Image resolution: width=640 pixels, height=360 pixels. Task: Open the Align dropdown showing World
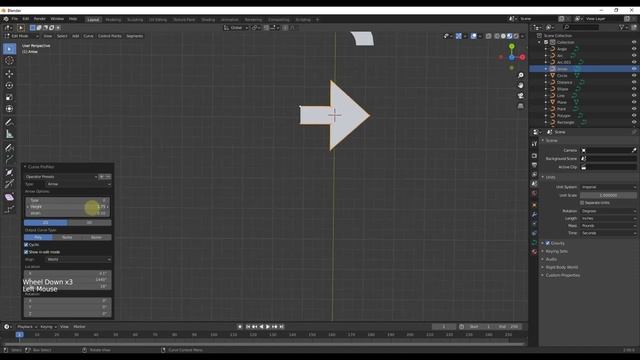click(78, 260)
